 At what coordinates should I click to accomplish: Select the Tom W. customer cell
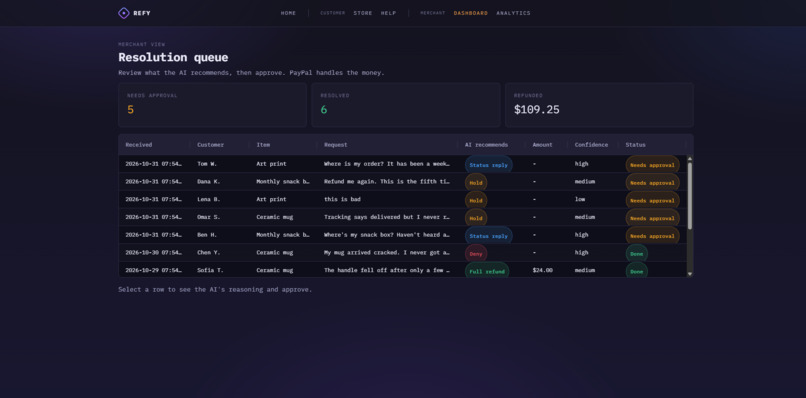click(x=207, y=164)
